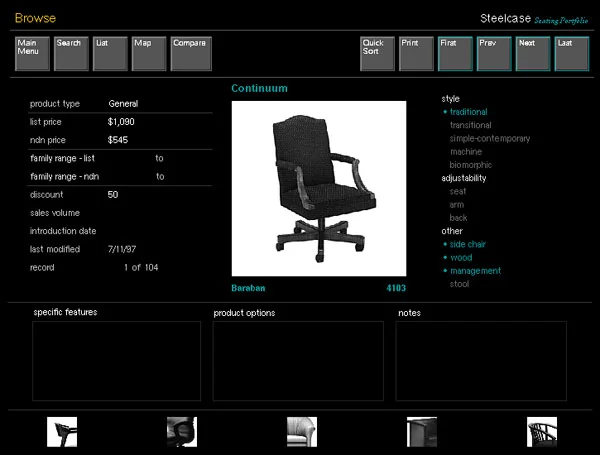600x455 pixels.
Task: Click the Compare button
Action: point(191,54)
